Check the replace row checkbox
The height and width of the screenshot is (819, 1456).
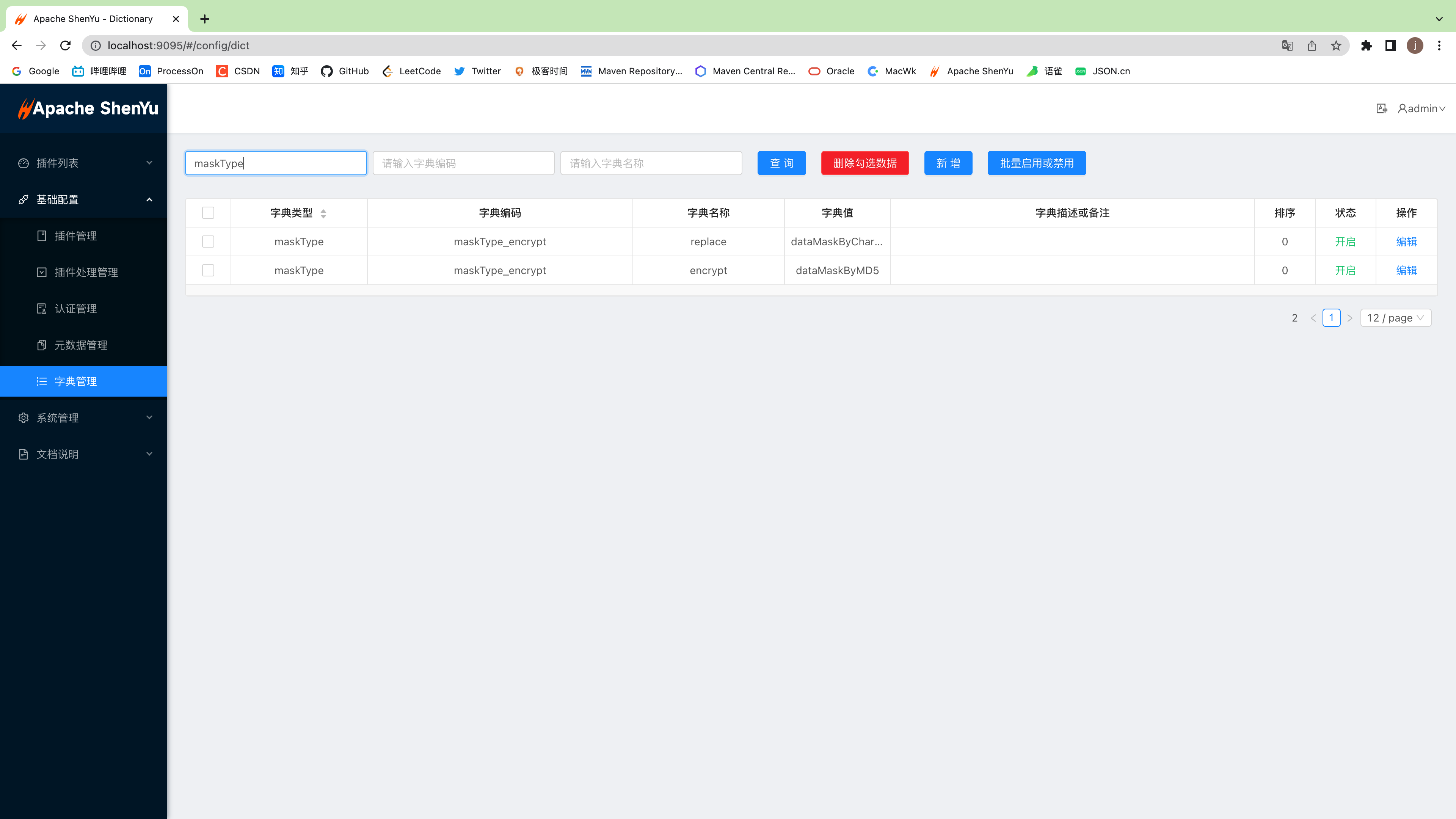208,242
